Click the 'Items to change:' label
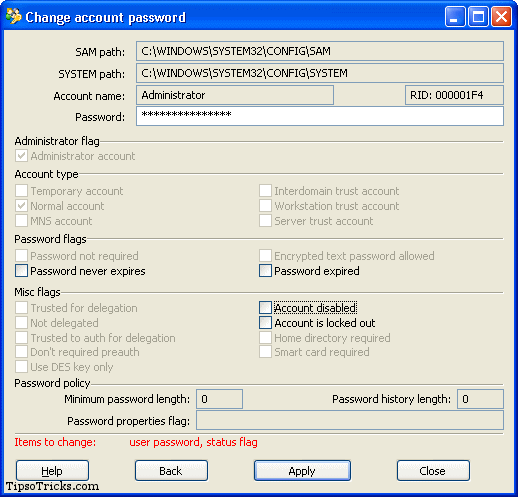This screenshot has height=497, width=518. click(x=55, y=442)
